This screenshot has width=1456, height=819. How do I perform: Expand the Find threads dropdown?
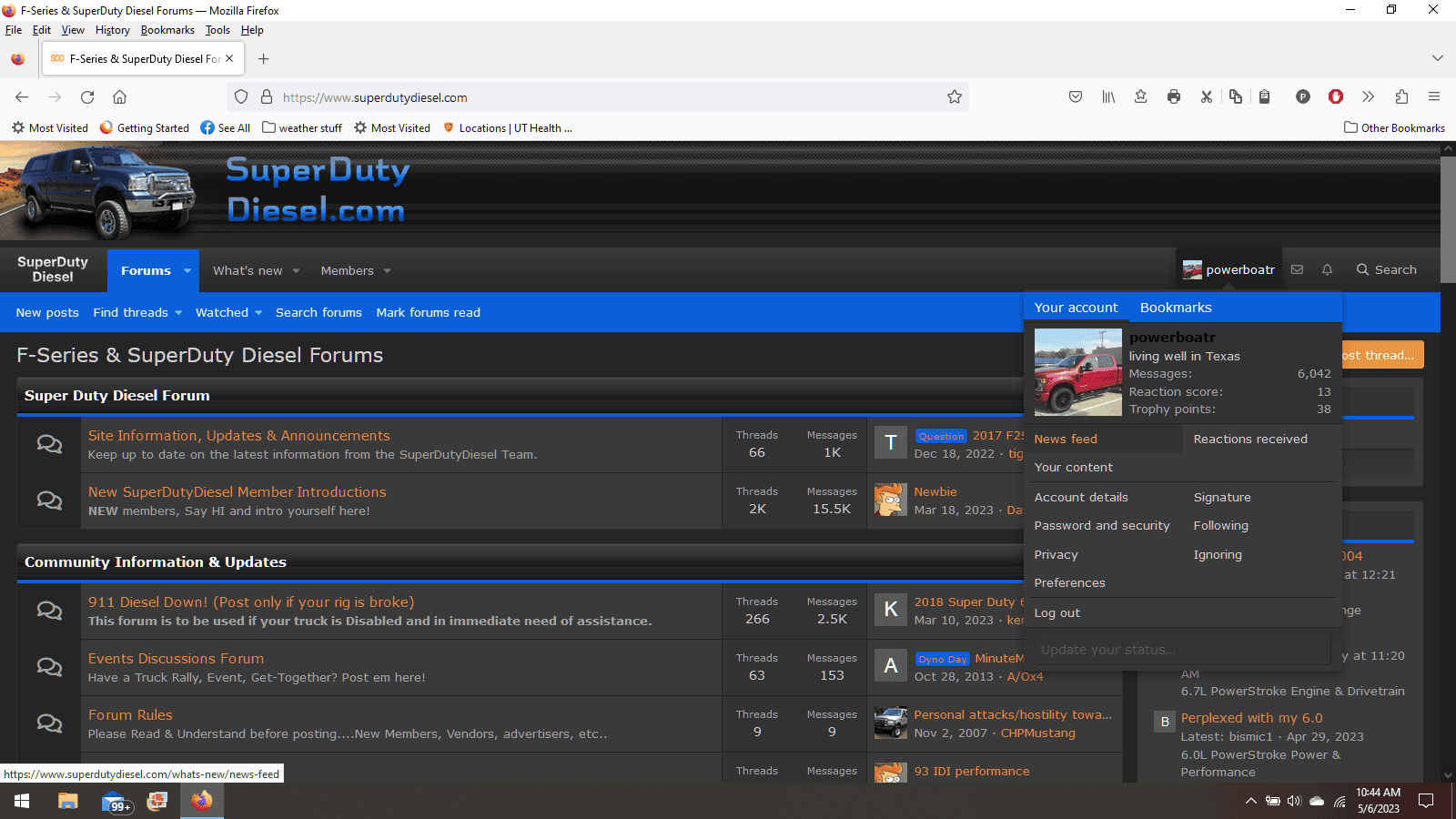pyautogui.click(x=178, y=313)
